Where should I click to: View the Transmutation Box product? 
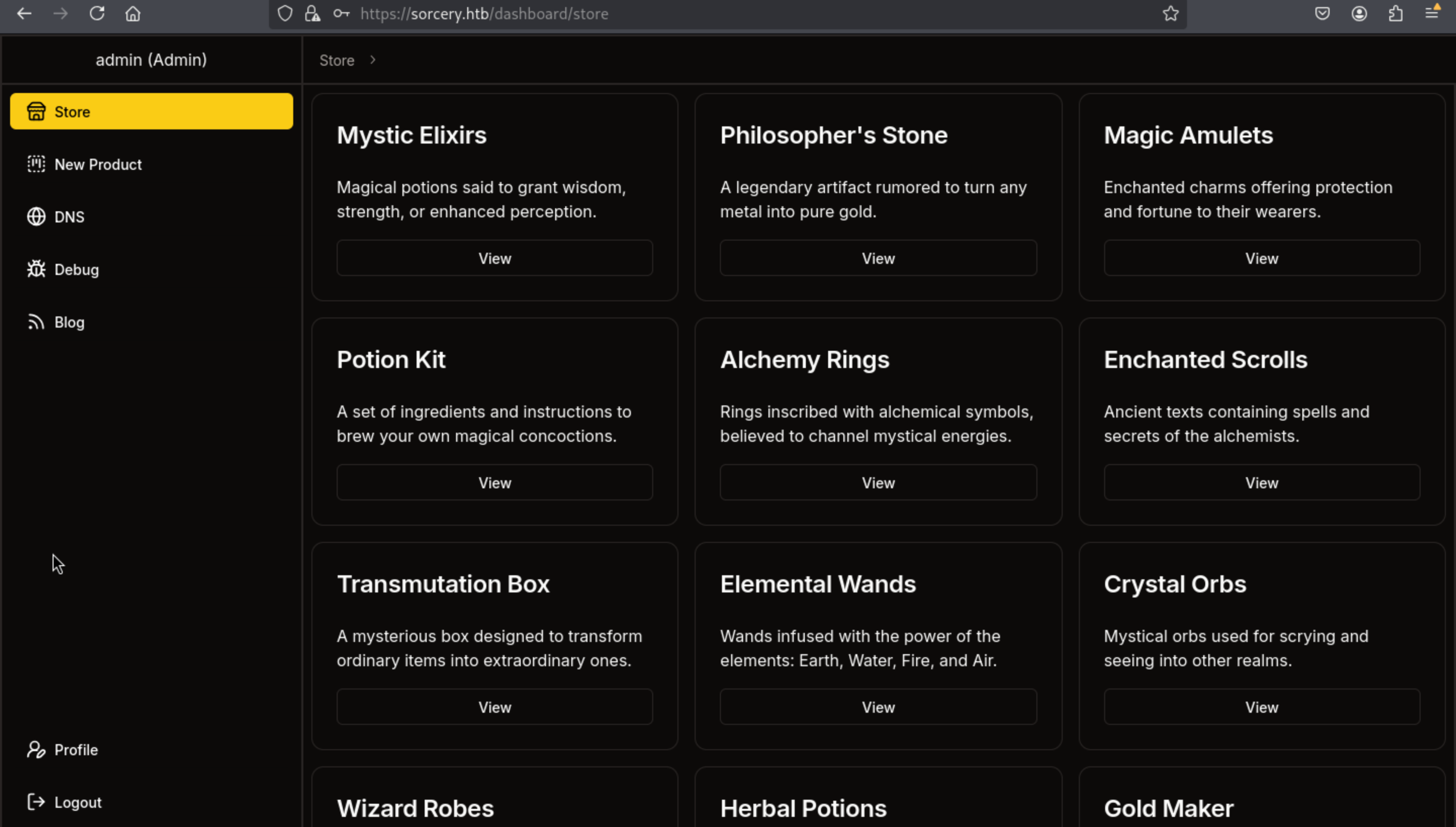(x=494, y=707)
